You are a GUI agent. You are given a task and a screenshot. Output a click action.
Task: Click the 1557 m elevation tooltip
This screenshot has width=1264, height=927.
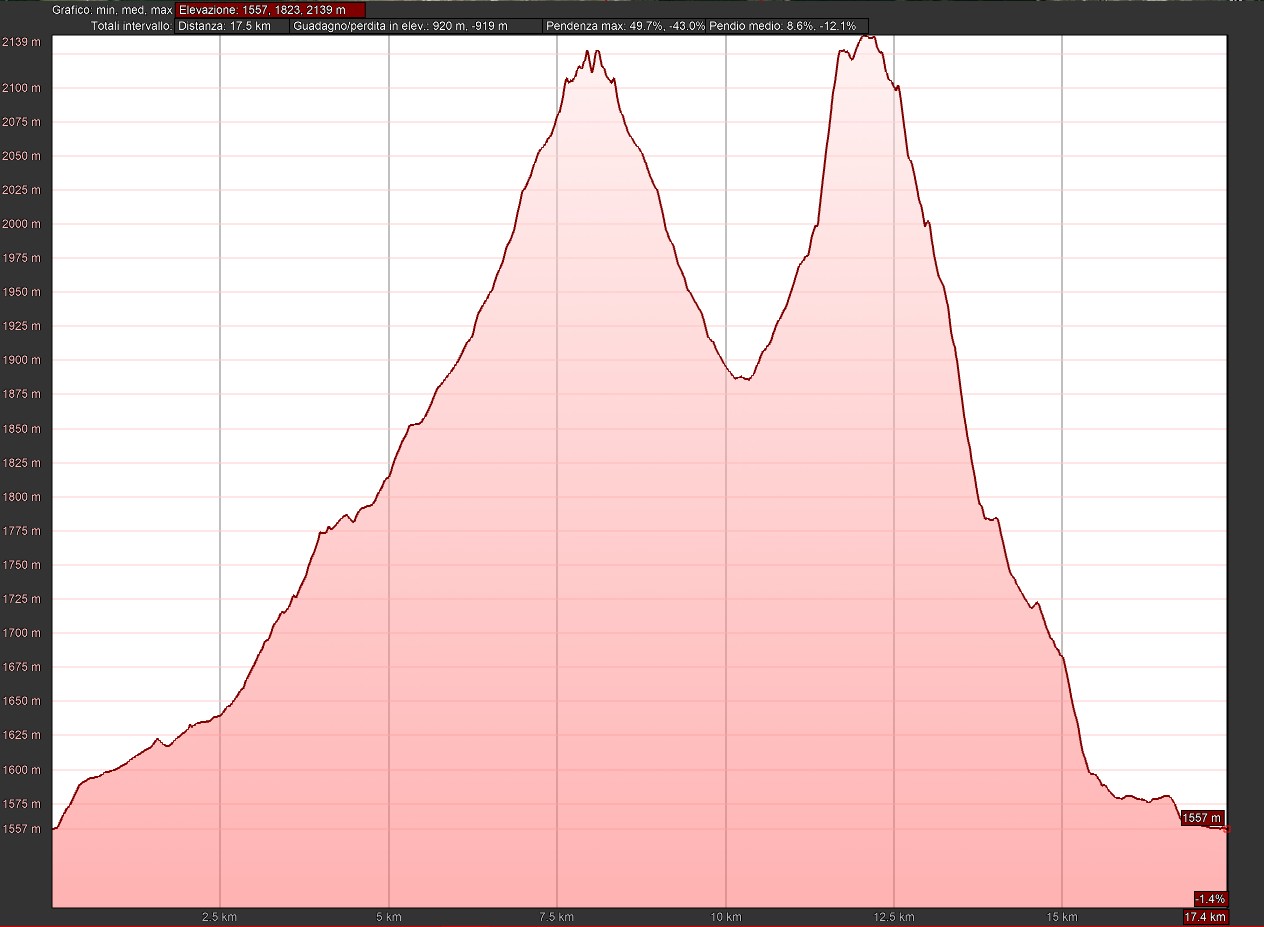click(x=1201, y=818)
